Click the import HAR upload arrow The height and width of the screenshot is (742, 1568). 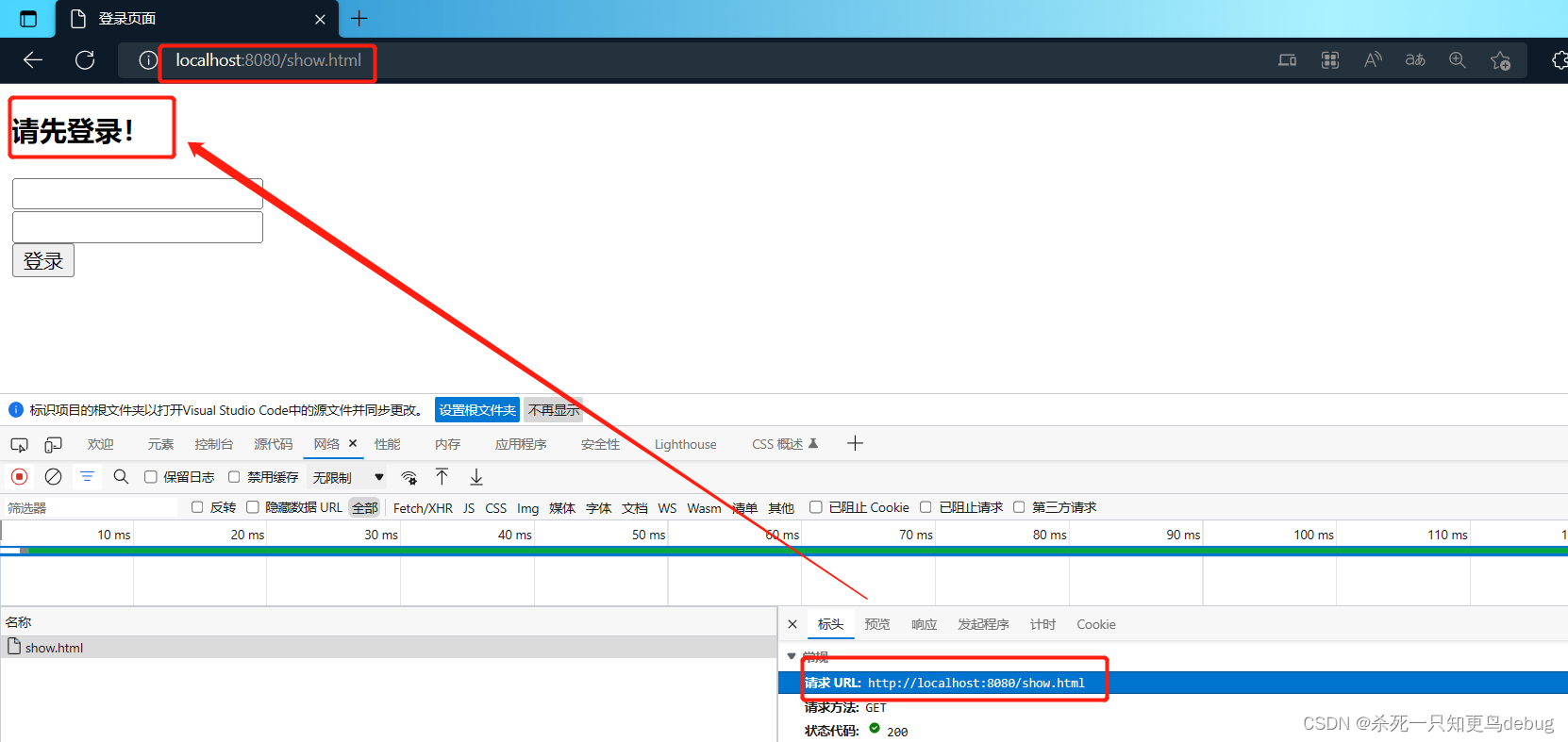coord(442,477)
